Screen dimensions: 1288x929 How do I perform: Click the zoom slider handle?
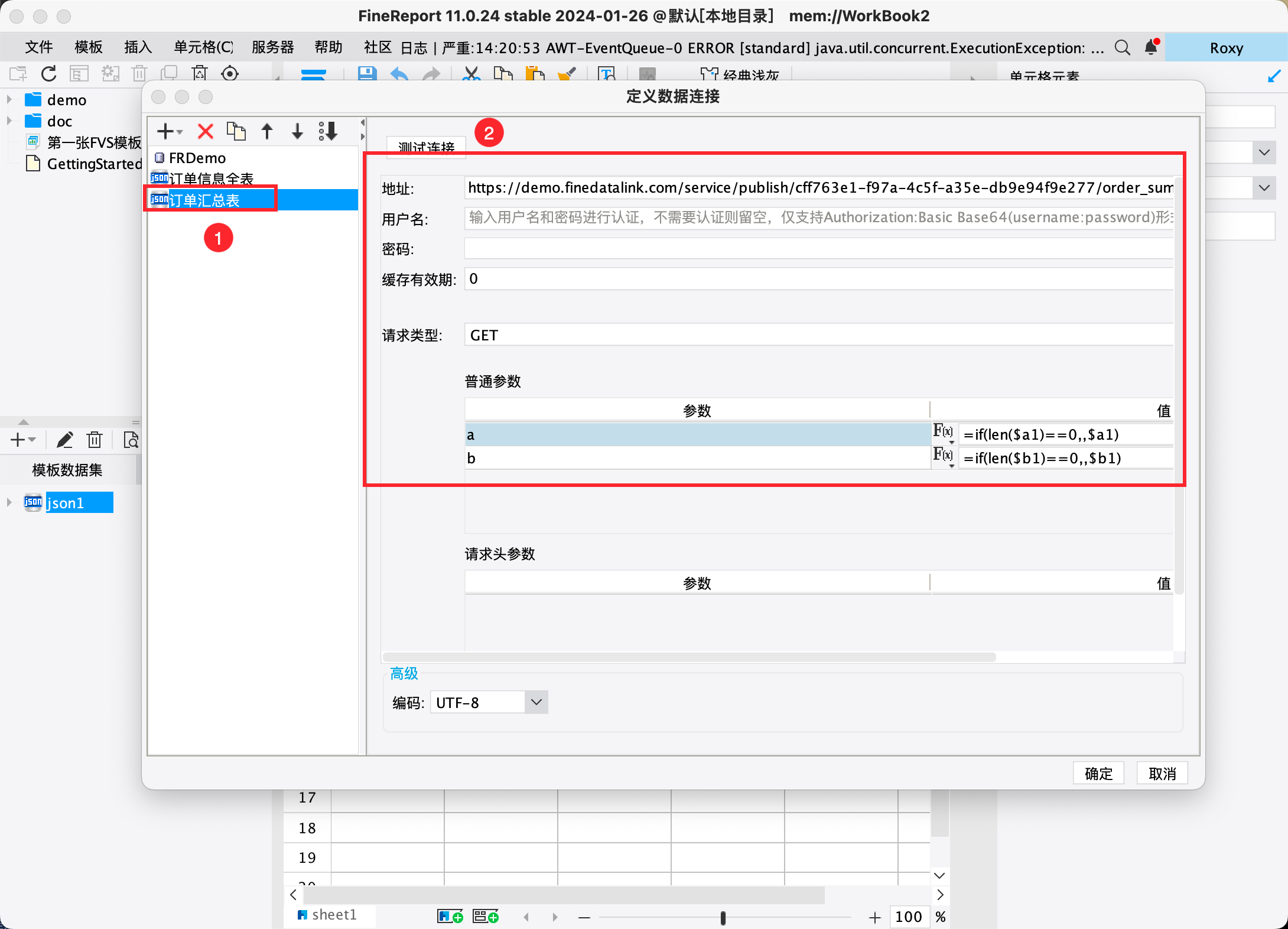click(723, 917)
